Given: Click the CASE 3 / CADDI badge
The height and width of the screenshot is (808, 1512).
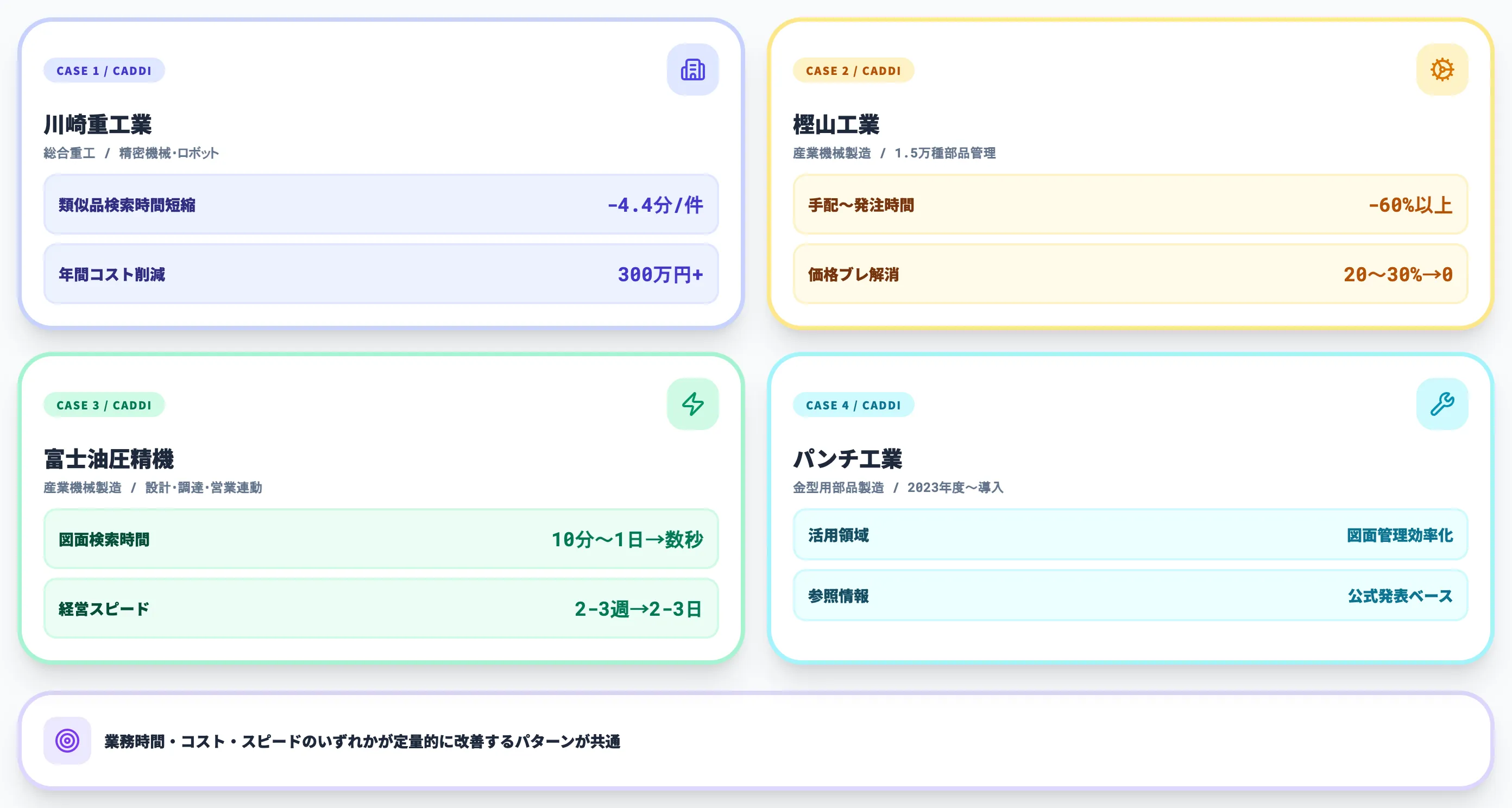Looking at the screenshot, I should tap(104, 405).
